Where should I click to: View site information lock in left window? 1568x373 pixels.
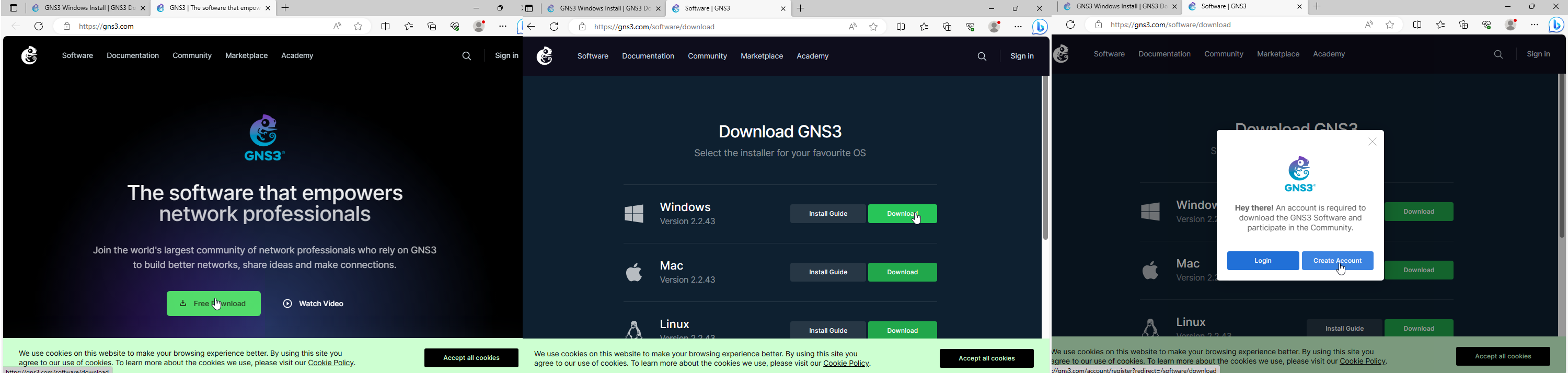pos(67,26)
